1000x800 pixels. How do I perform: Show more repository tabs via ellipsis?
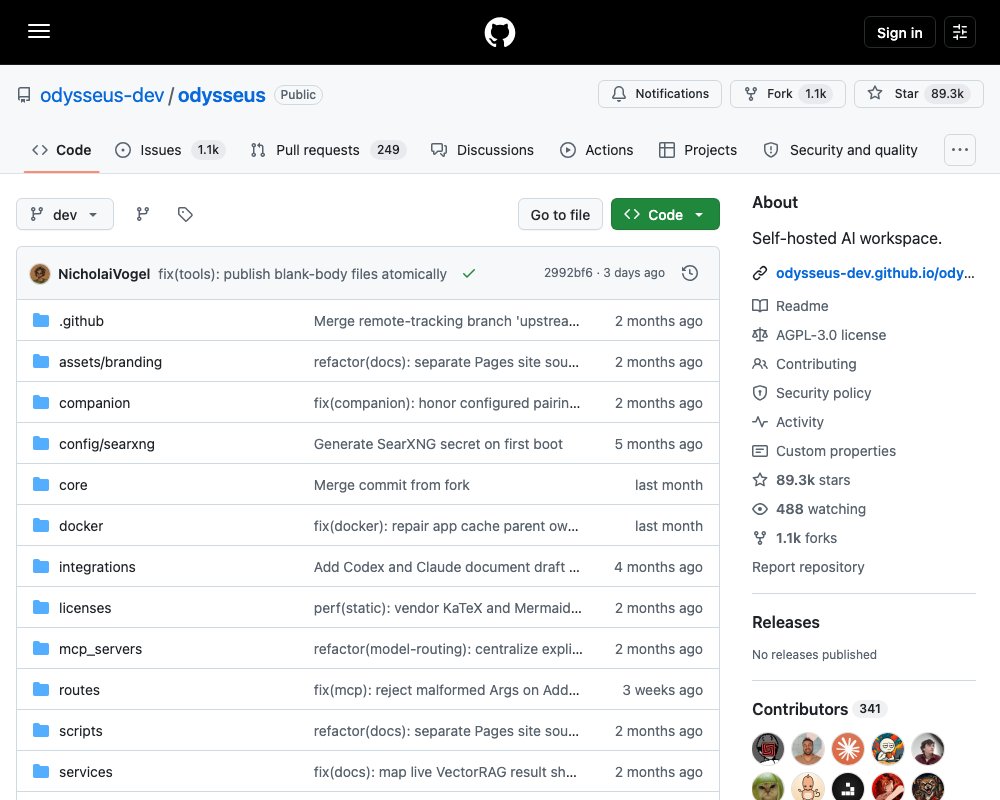point(959,150)
